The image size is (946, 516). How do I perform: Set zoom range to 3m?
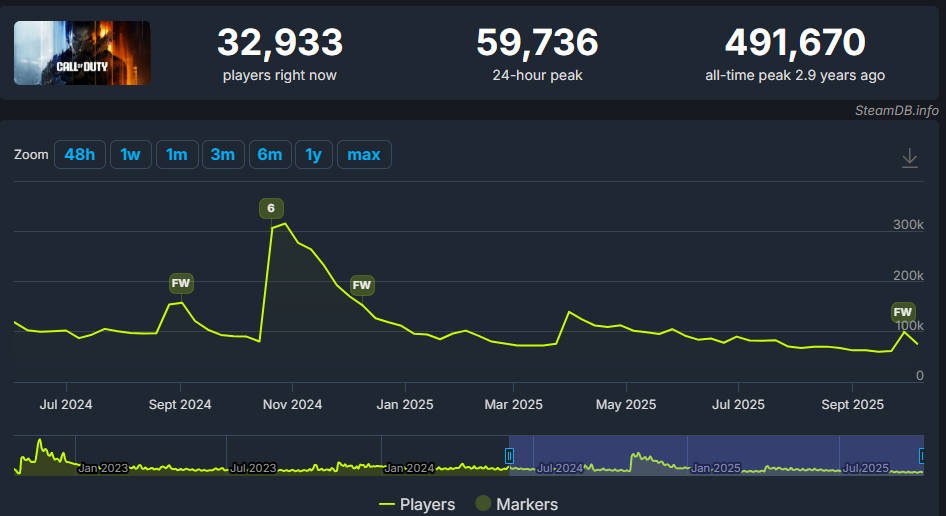coord(223,154)
